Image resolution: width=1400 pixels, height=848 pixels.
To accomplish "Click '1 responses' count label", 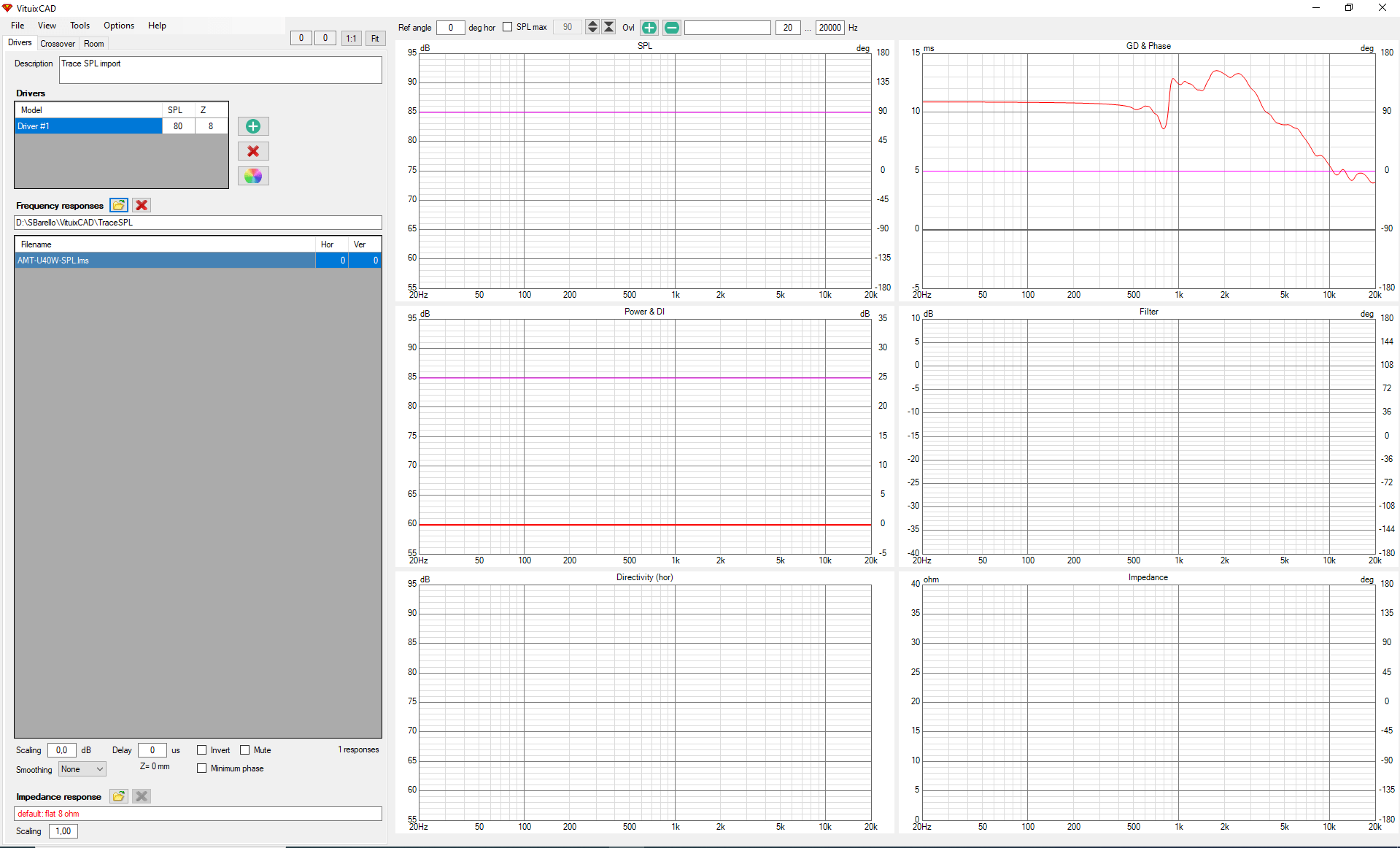I will pyautogui.click(x=358, y=749).
